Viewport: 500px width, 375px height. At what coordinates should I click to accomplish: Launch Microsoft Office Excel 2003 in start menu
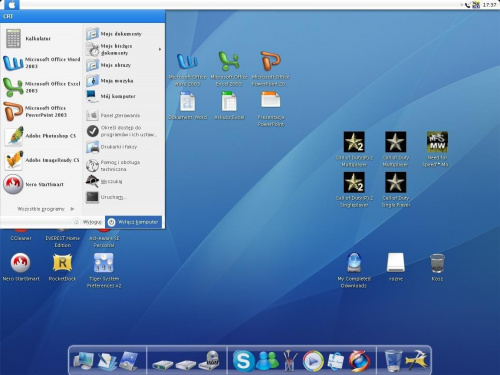tap(42, 87)
